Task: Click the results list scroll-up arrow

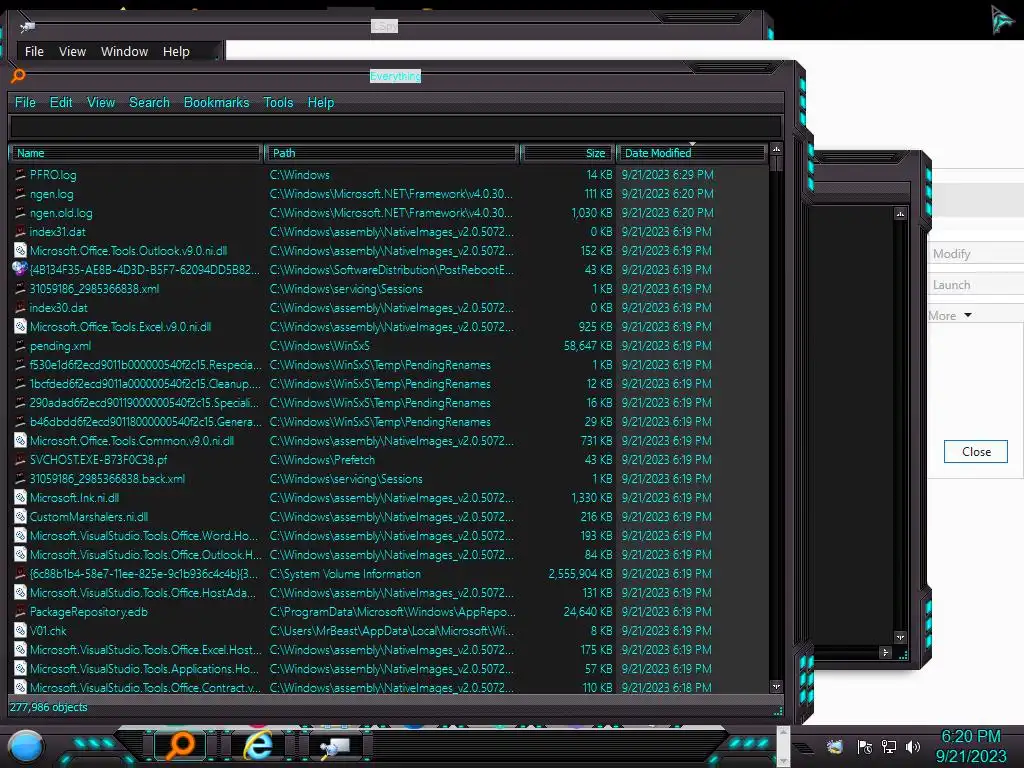Action: coord(776,150)
